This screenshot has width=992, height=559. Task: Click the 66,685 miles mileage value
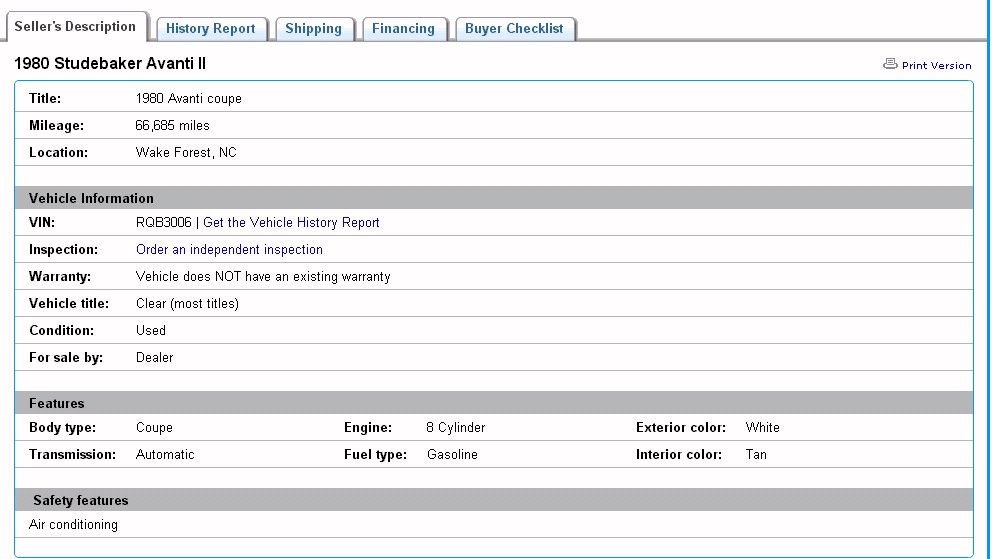[172, 126]
